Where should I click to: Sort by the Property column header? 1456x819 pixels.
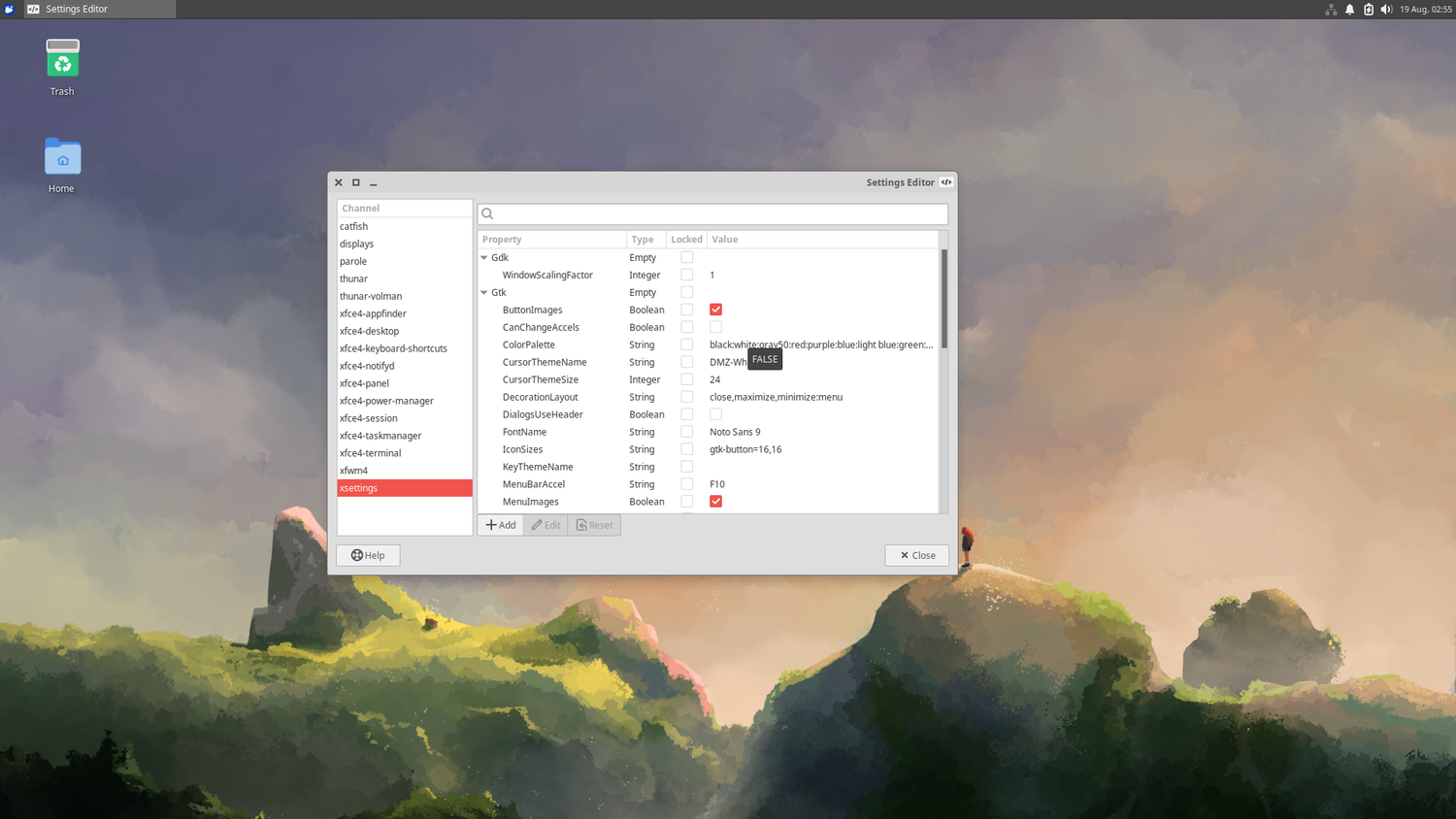pos(552,240)
